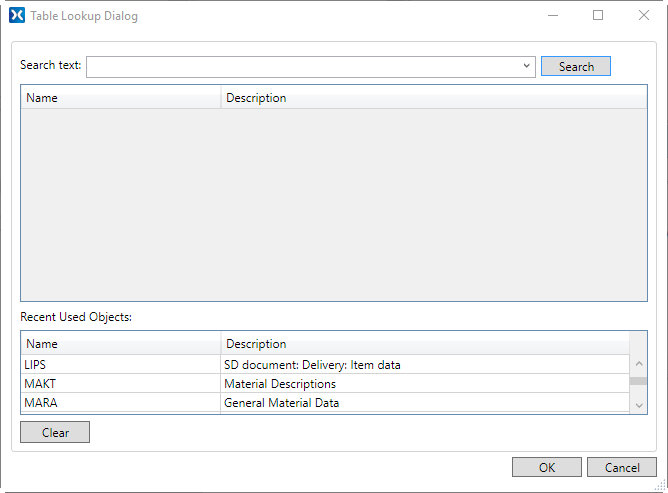
Task: Clear the recently used objects list
Action: 55,432
